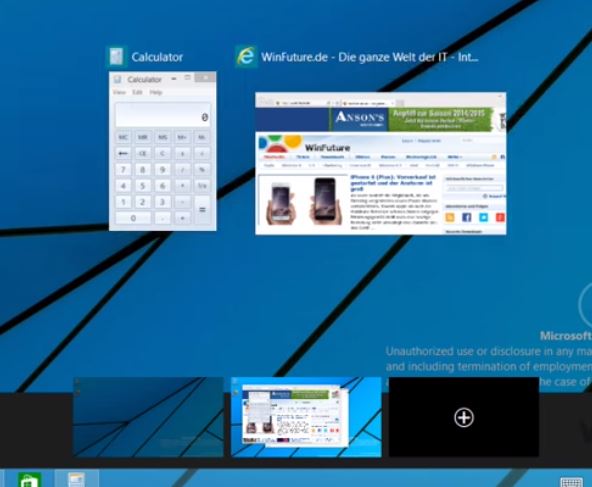Click the address bar in the browser preview
Viewport: 592px width, 487px height.
(303, 102)
